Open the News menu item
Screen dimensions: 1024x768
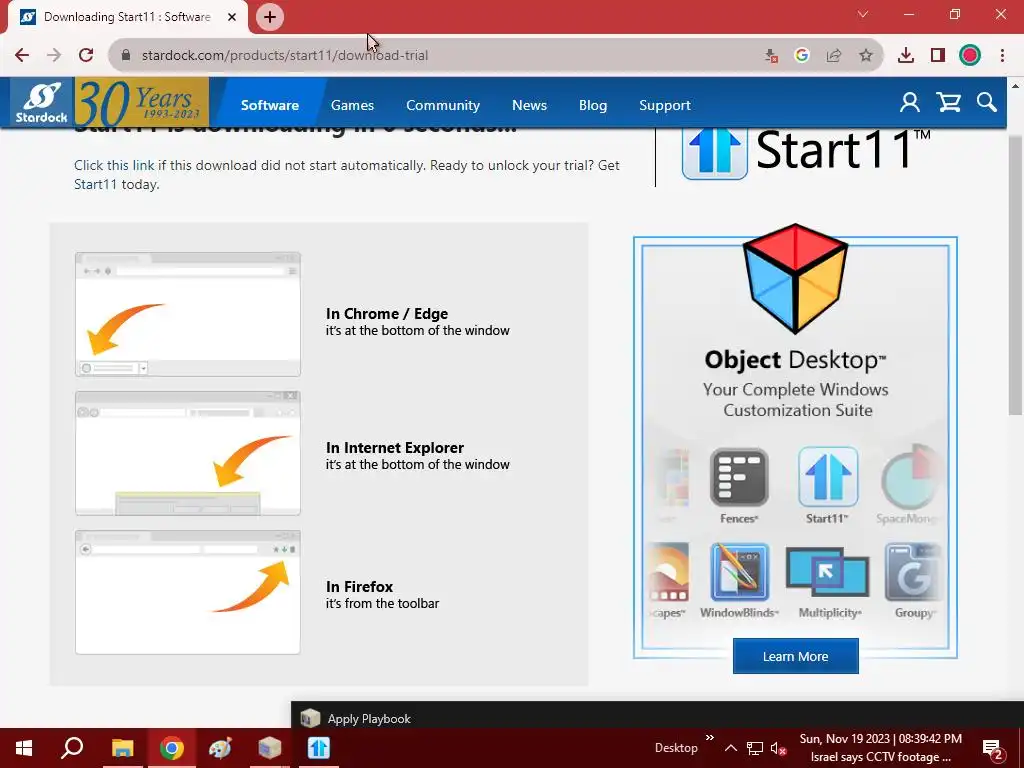[529, 105]
